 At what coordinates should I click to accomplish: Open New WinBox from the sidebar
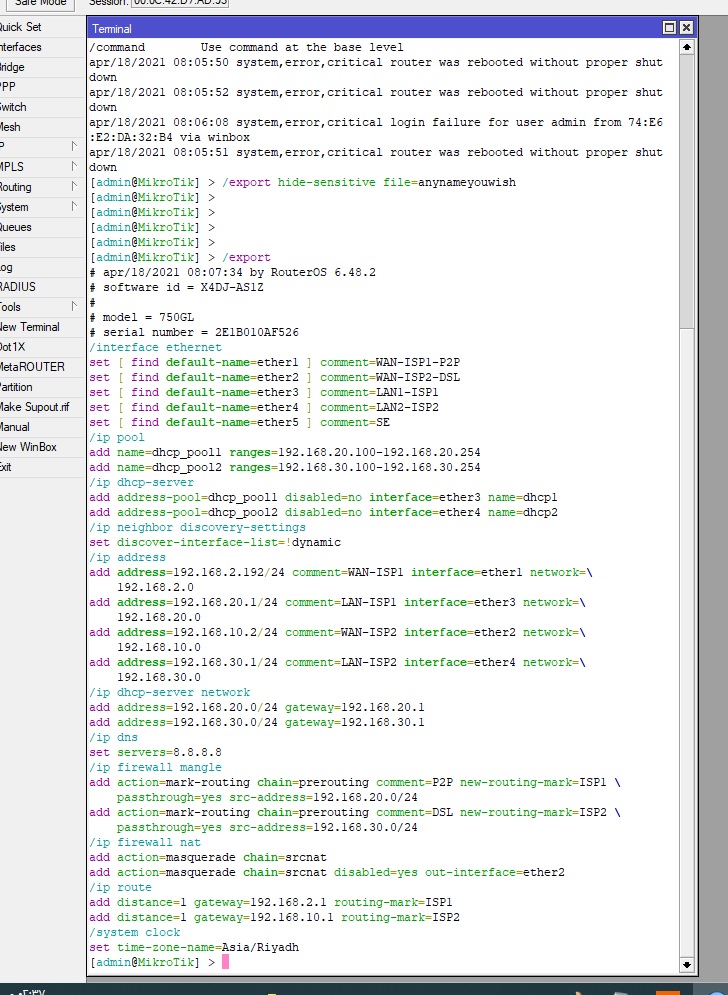tap(28, 447)
